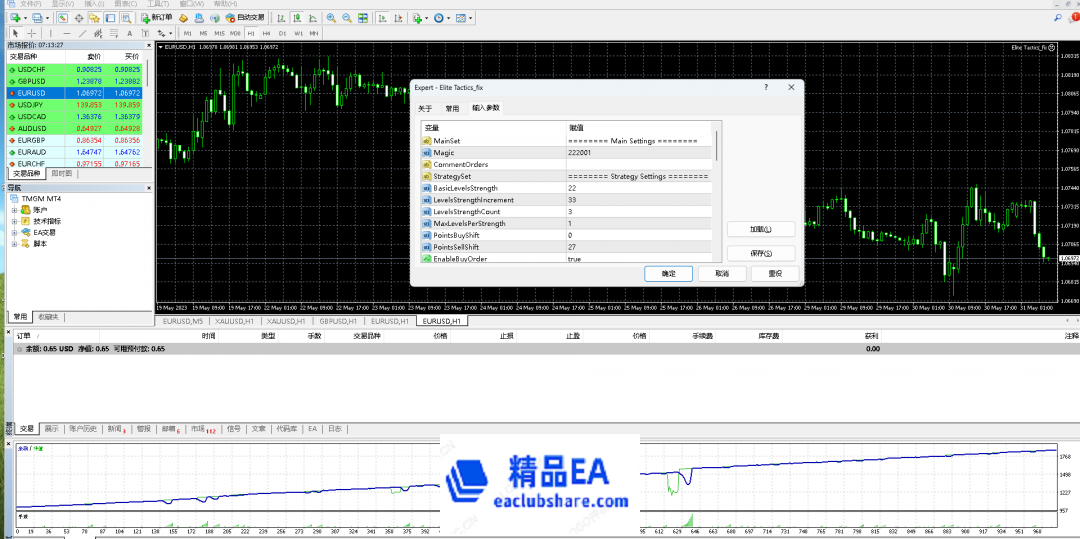Open the 常用 tab in Expert dialog
Screen dimensions: 1080x539
tap(452, 108)
